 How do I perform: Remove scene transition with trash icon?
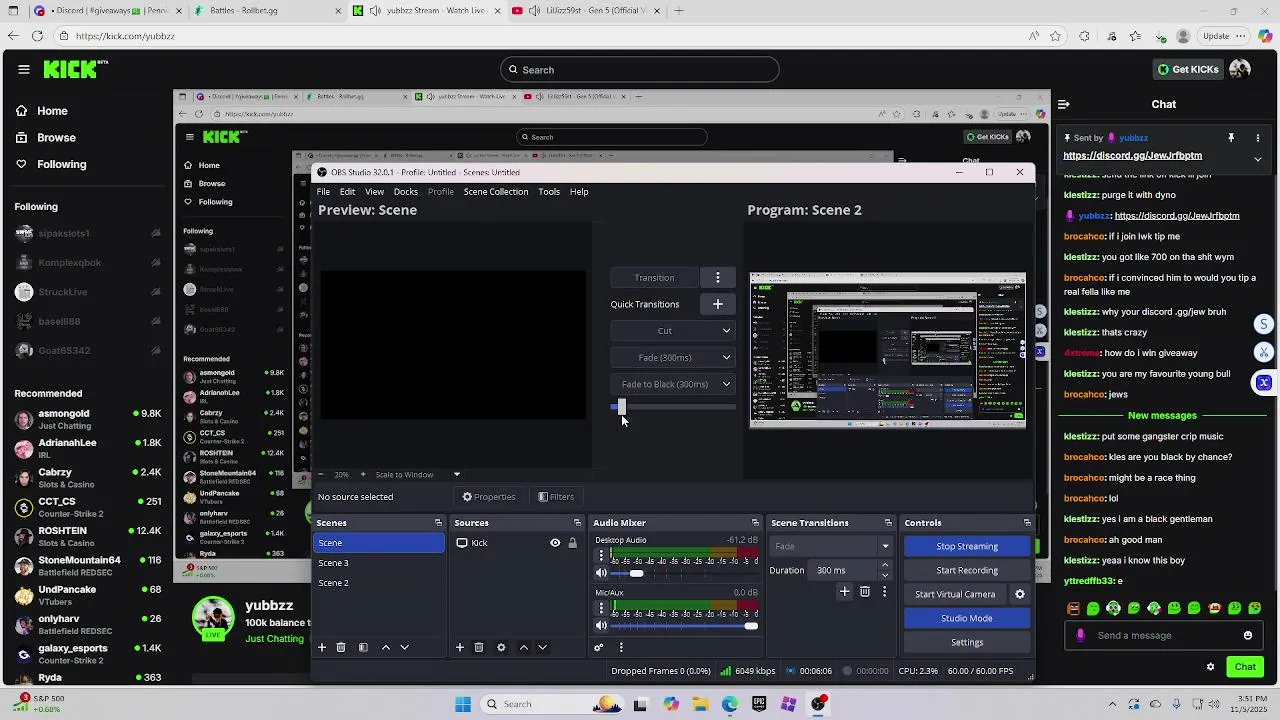pyautogui.click(x=865, y=592)
